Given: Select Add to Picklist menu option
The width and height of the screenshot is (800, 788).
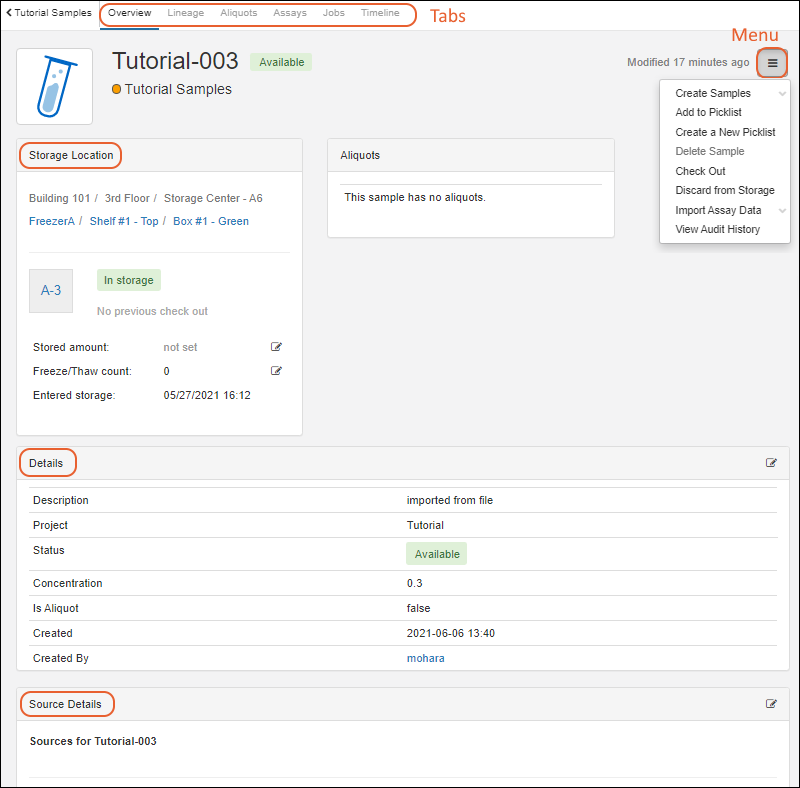Looking at the screenshot, I should point(708,112).
